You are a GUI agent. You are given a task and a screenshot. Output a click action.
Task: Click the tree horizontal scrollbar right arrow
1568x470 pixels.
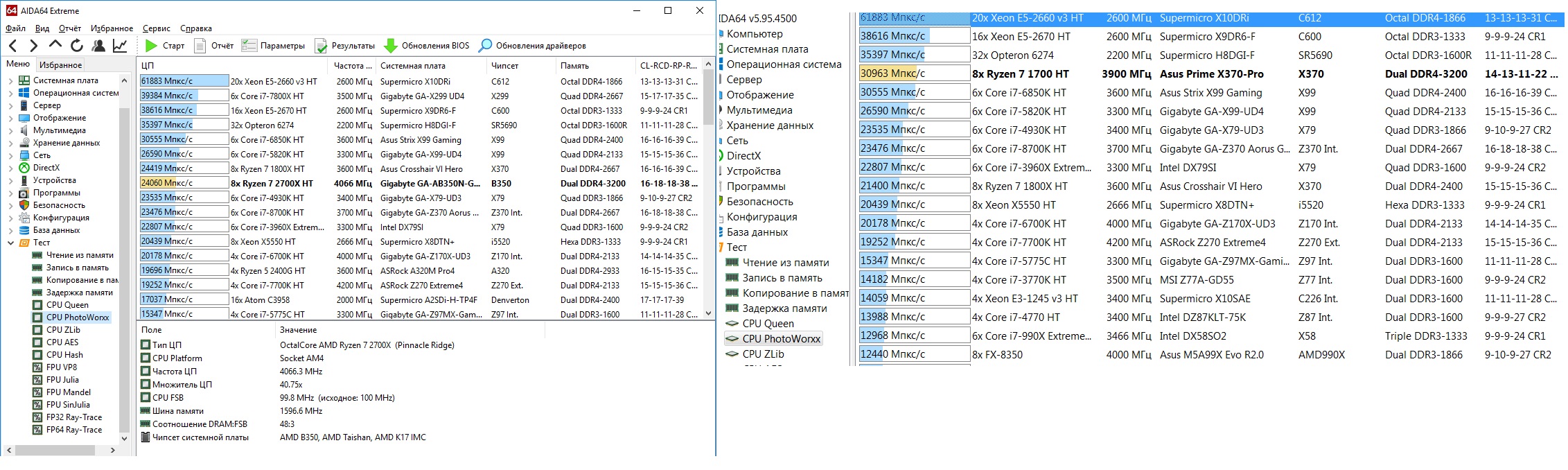(x=113, y=450)
